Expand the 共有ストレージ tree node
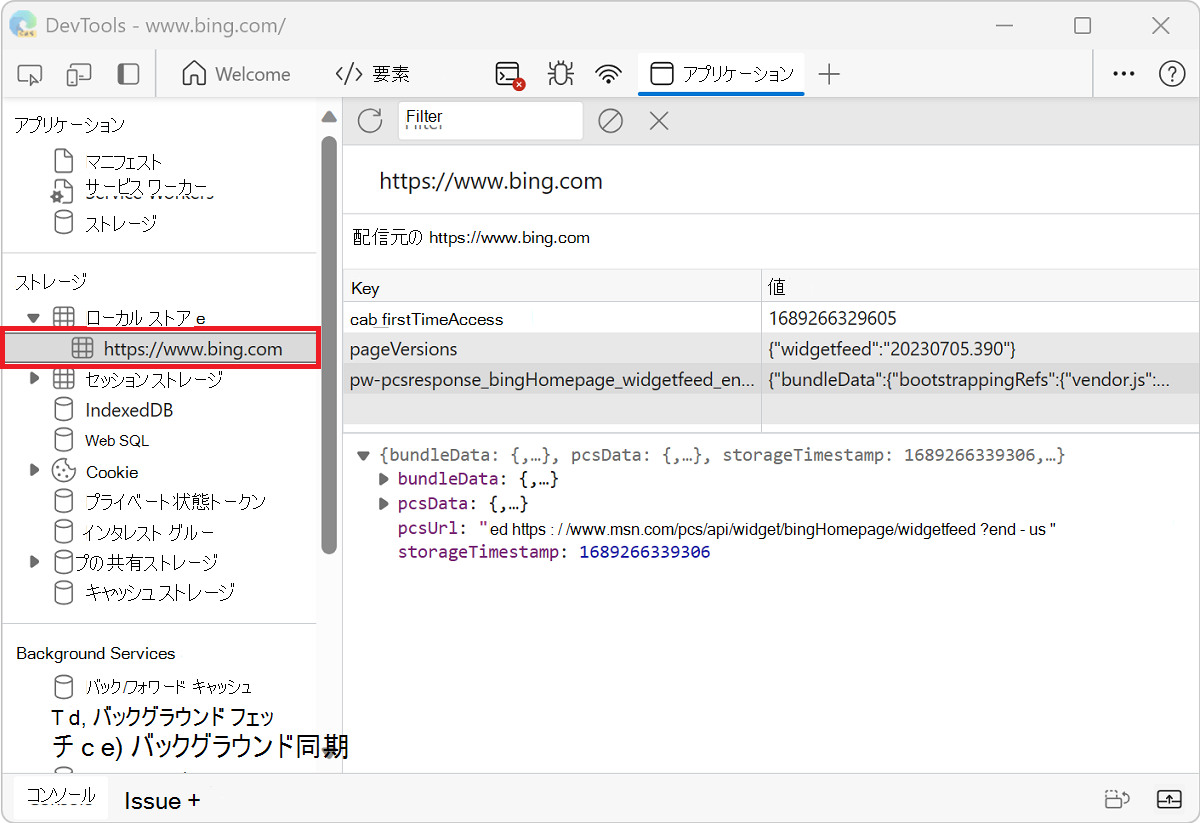 coord(33,561)
